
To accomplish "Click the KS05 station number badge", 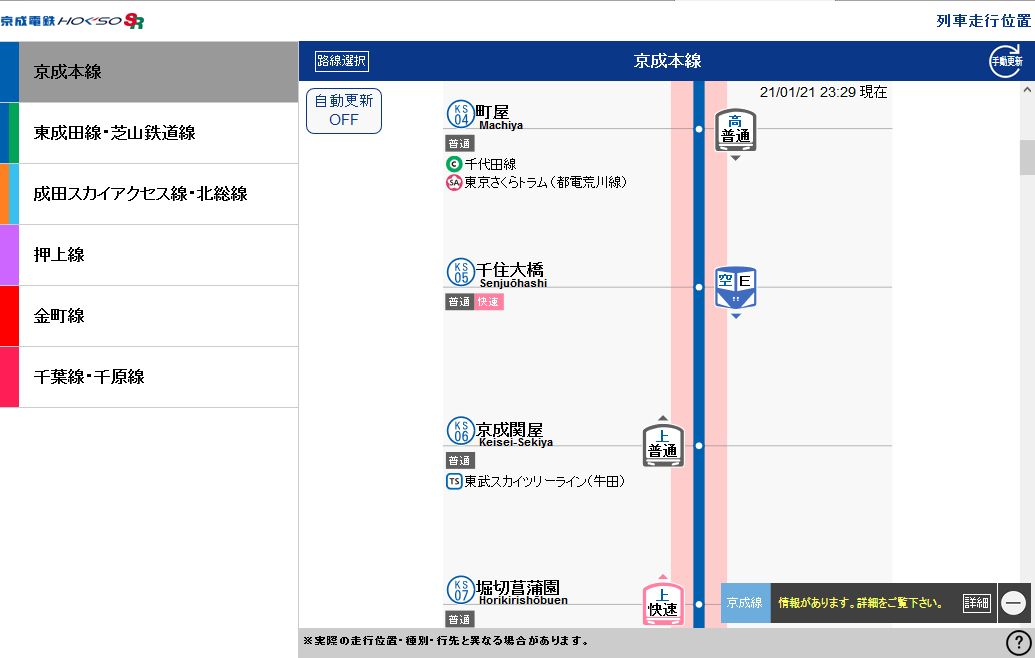I will pyautogui.click(x=461, y=272).
